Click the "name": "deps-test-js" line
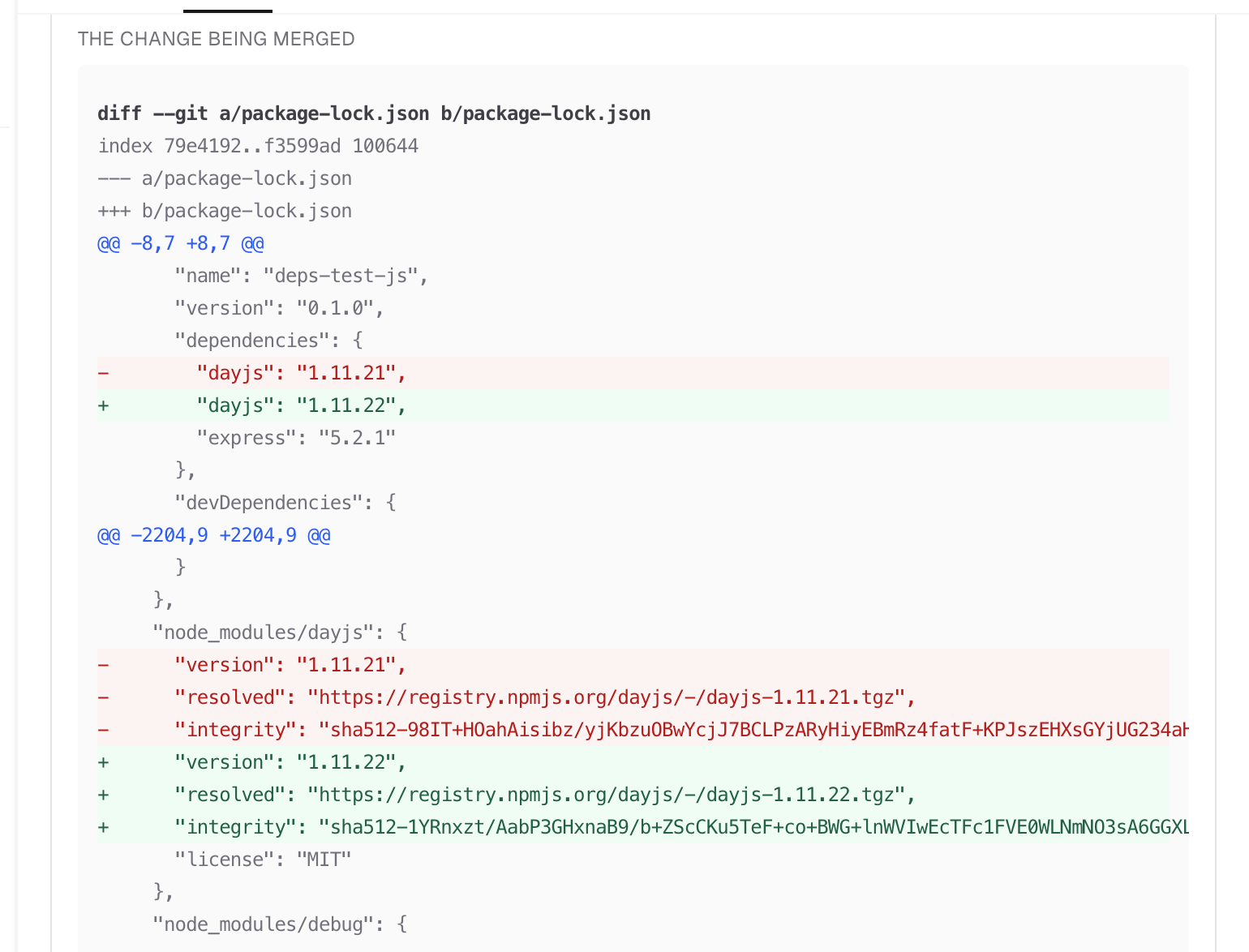This screenshot has width=1249, height=952. (302, 276)
